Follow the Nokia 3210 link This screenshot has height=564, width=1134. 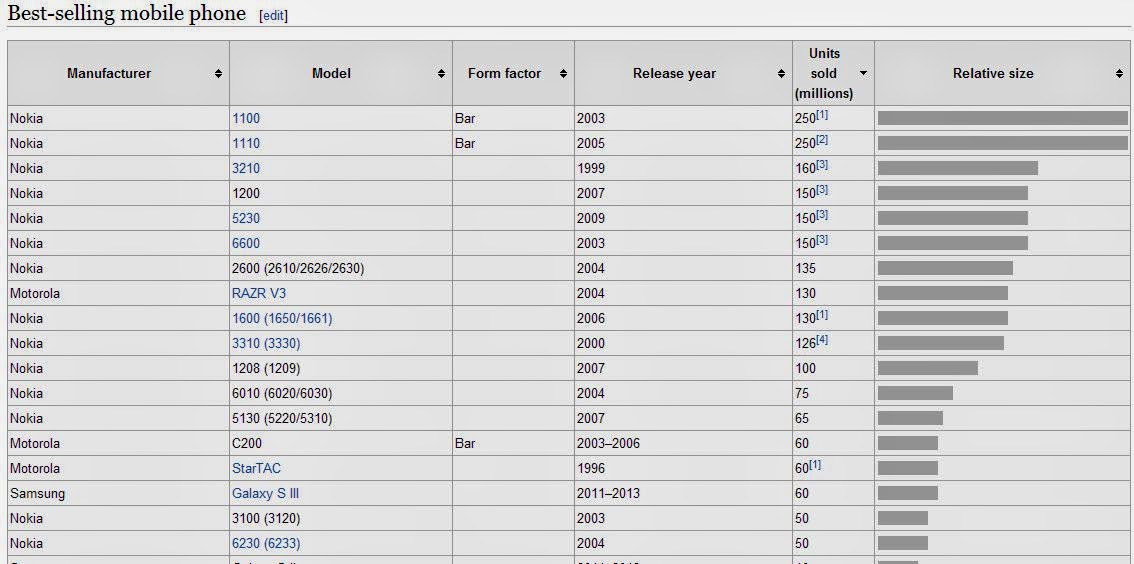[246, 168]
